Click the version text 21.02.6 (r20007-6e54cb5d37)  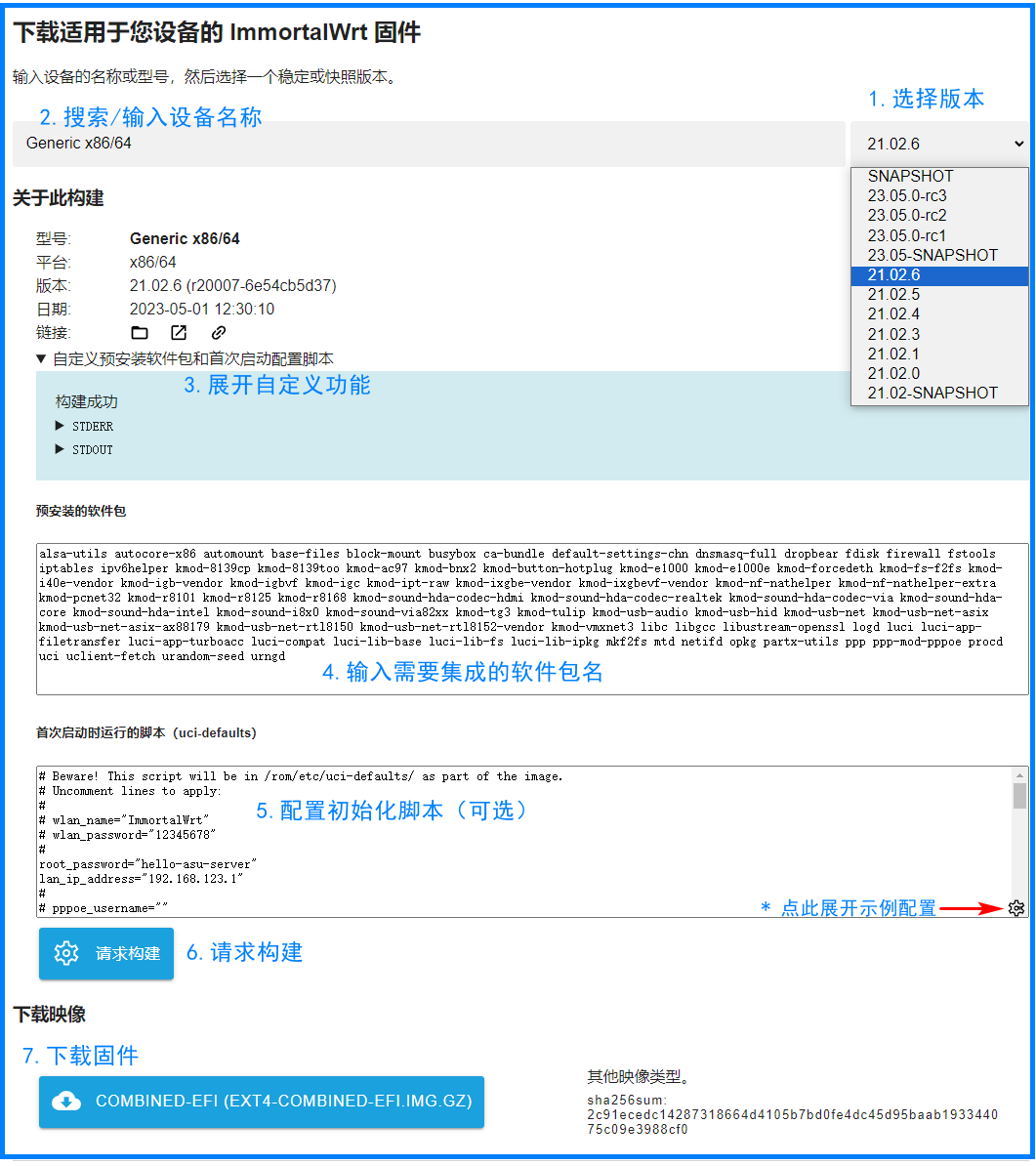(232, 286)
